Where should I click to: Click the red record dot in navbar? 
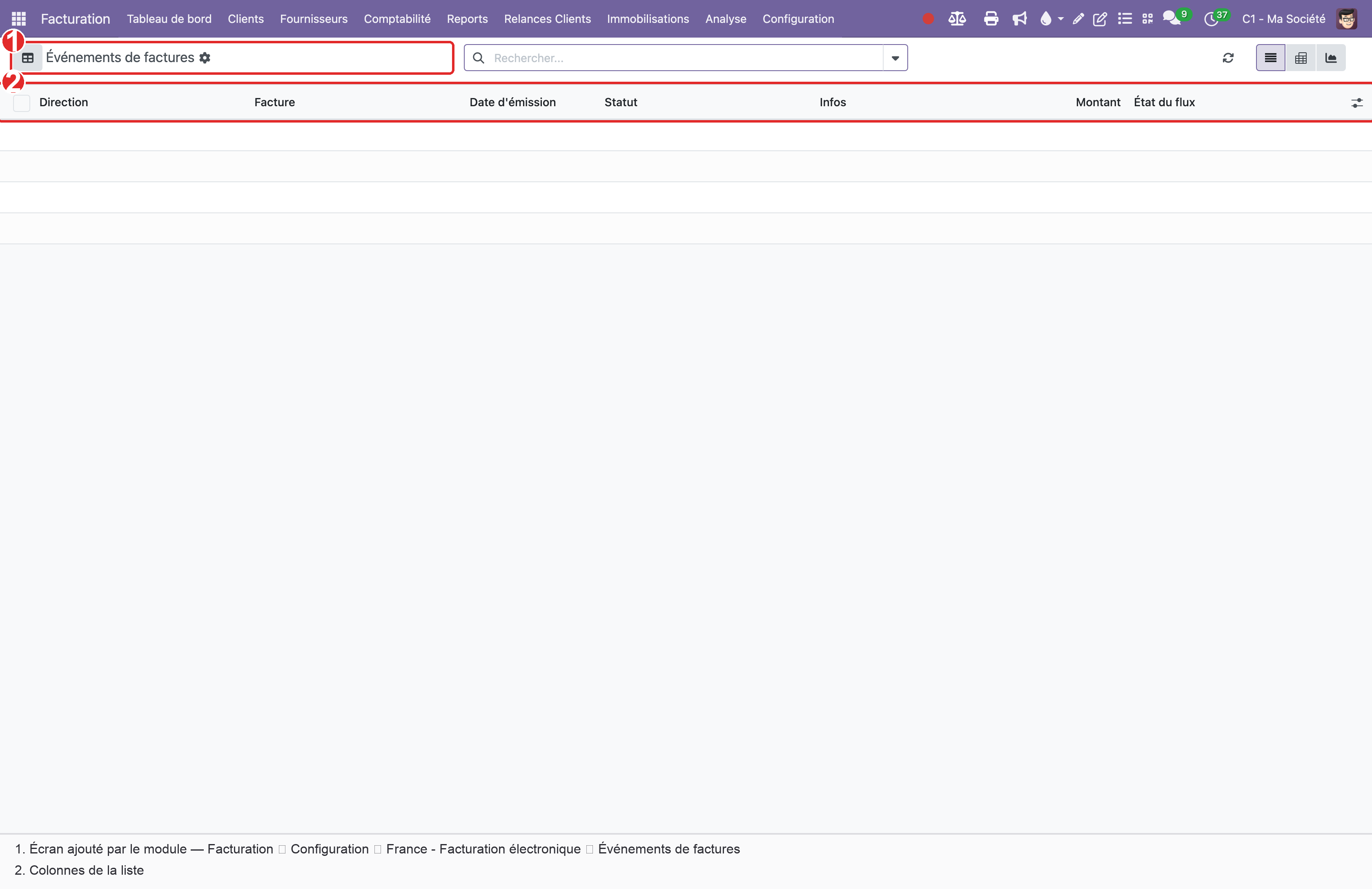928,19
